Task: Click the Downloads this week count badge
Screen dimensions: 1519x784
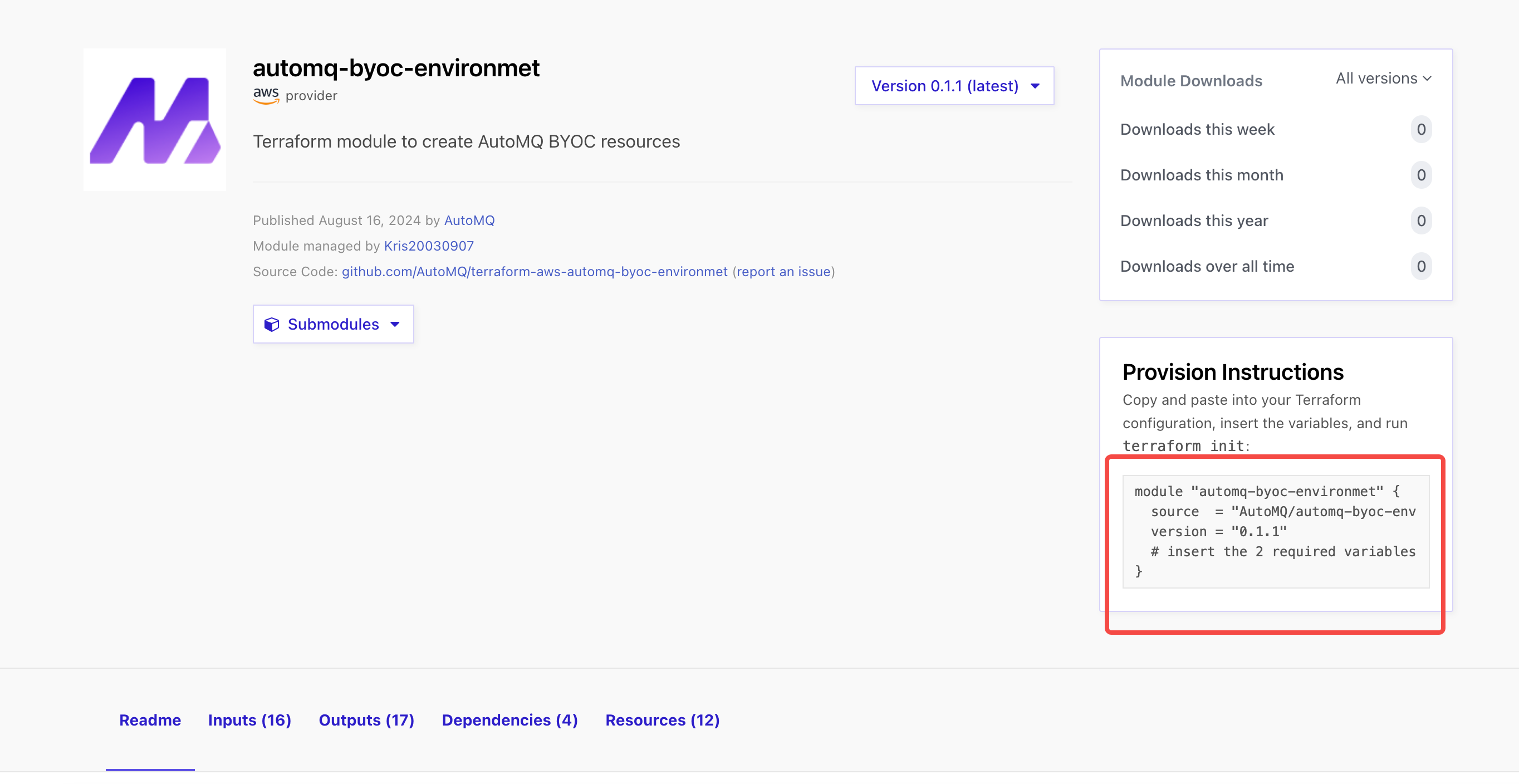Action: tap(1420, 129)
